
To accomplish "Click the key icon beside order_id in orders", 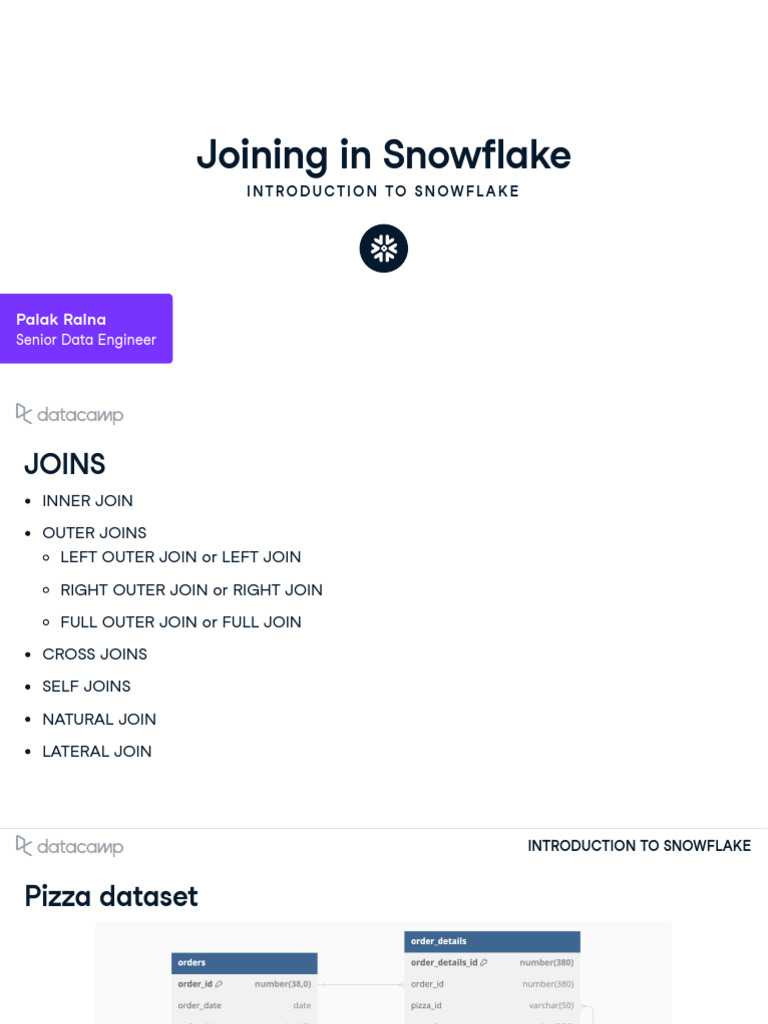I will tap(219, 984).
